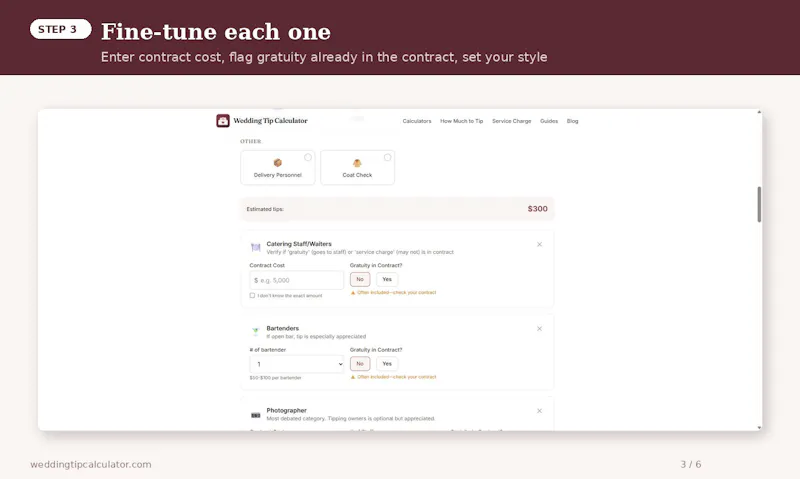Click the Catering Contract Cost input field
Screen dimensions: 800x479
pyautogui.click(x=297, y=280)
